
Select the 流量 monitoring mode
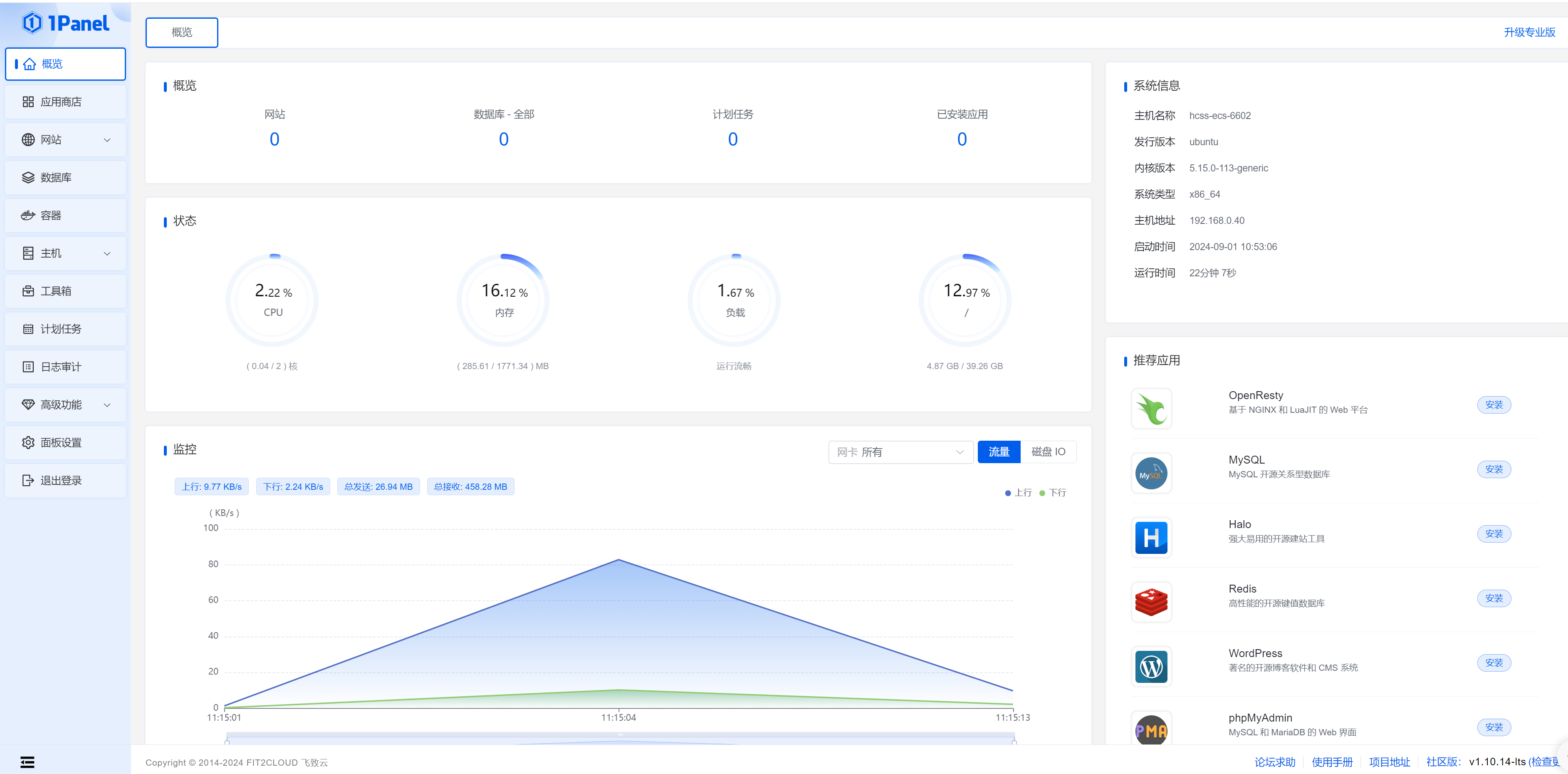click(x=998, y=452)
